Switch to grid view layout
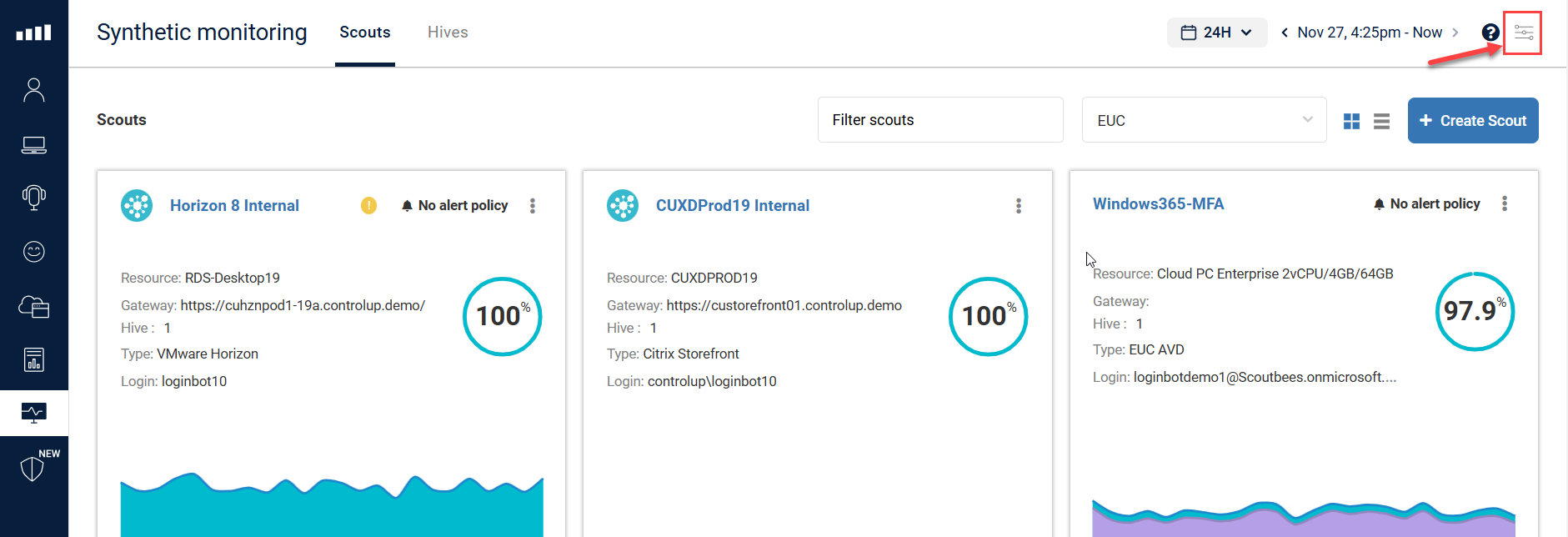This screenshot has height=537, width=1568. [x=1352, y=121]
